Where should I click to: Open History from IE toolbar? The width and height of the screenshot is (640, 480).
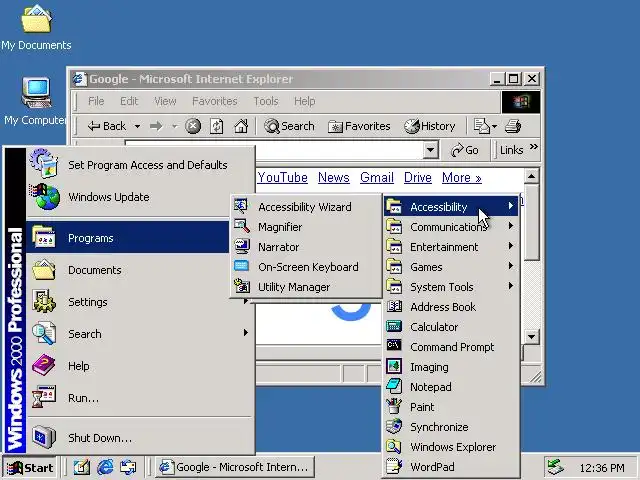coord(429,126)
